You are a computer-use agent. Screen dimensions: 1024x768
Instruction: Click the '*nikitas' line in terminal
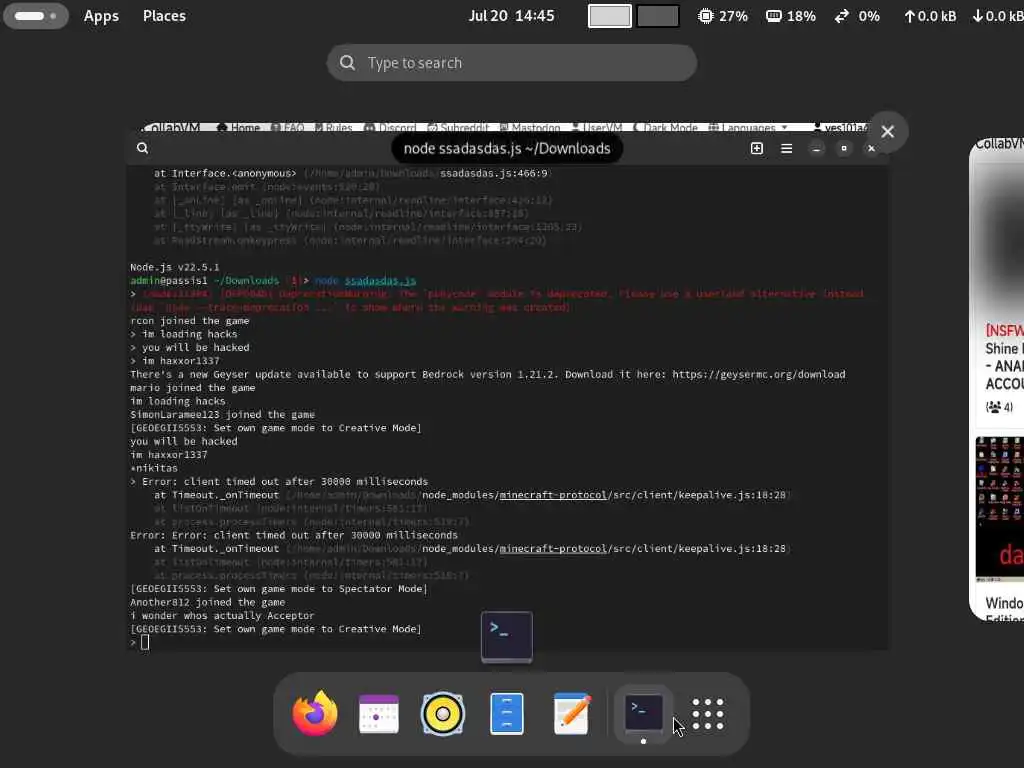pos(153,468)
